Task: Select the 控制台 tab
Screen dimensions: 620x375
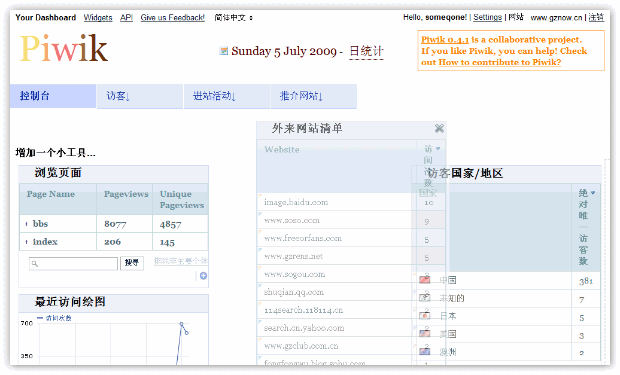Action: [x=53, y=96]
